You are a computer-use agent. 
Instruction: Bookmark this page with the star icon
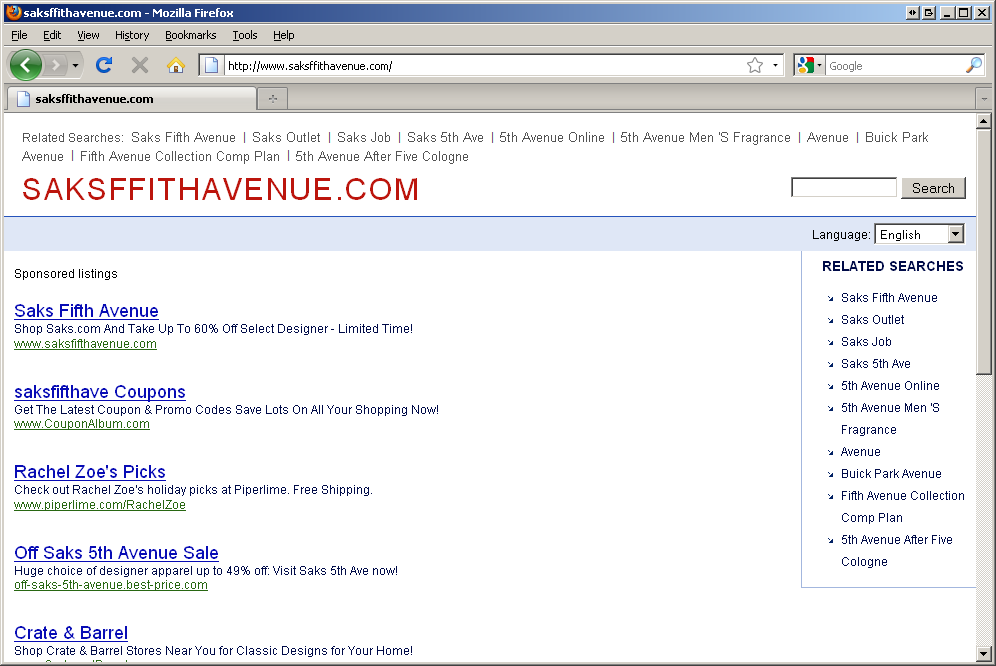pyautogui.click(x=755, y=65)
